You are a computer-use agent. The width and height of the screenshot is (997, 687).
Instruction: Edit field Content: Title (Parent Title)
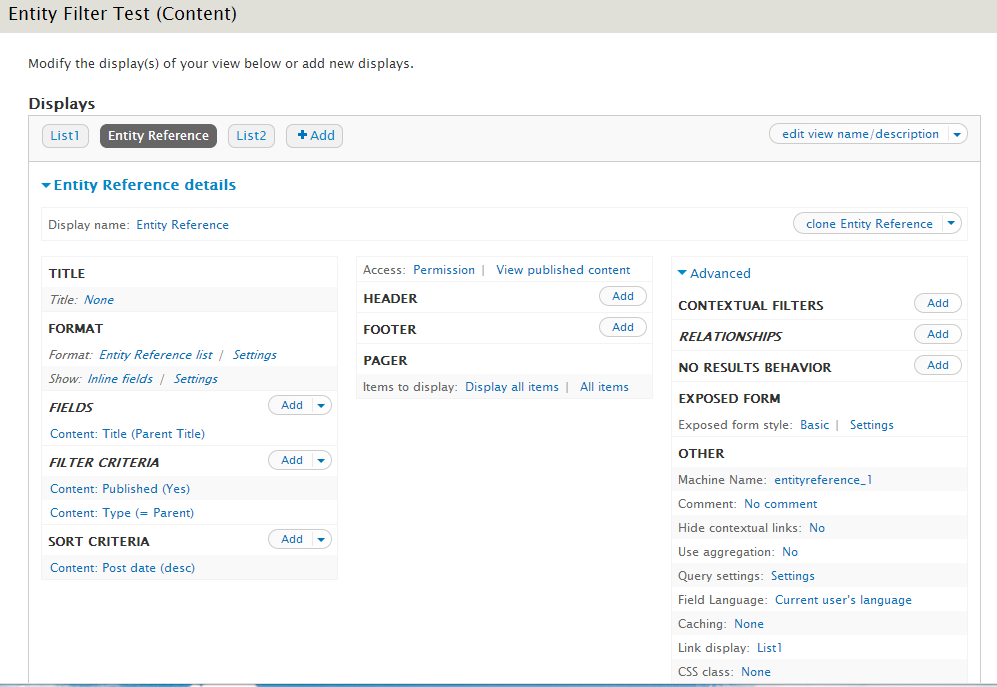coord(127,434)
